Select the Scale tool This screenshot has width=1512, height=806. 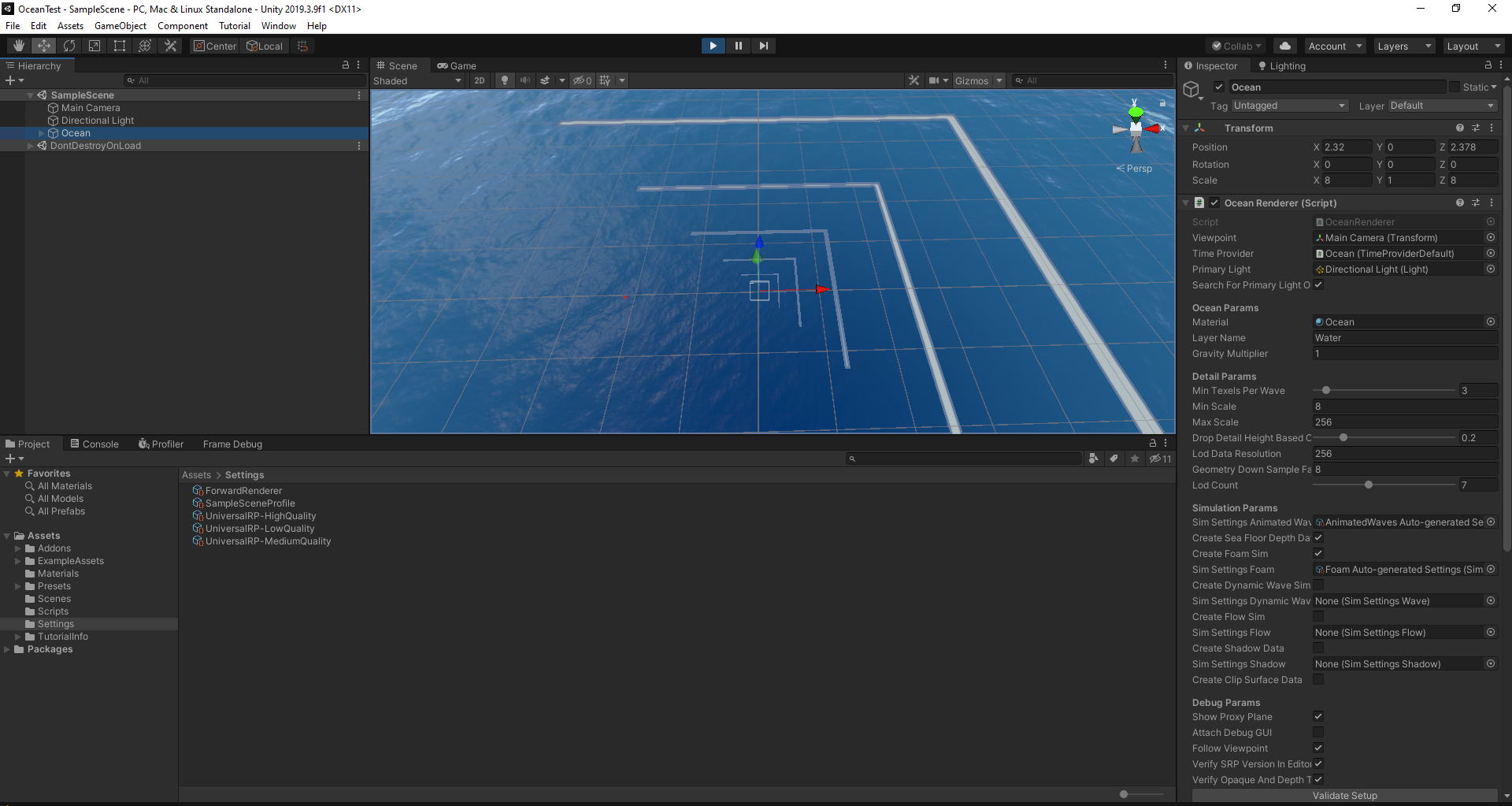coord(94,45)
